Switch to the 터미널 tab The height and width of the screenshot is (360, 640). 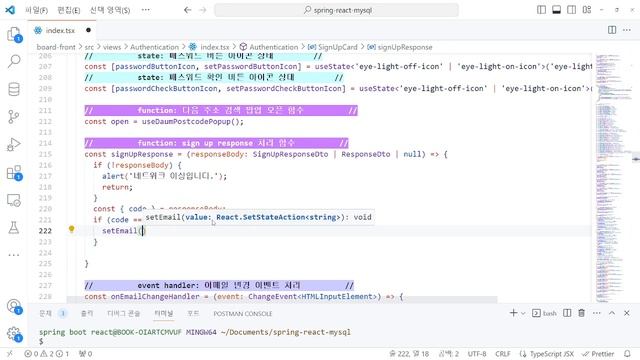(164, 313)
